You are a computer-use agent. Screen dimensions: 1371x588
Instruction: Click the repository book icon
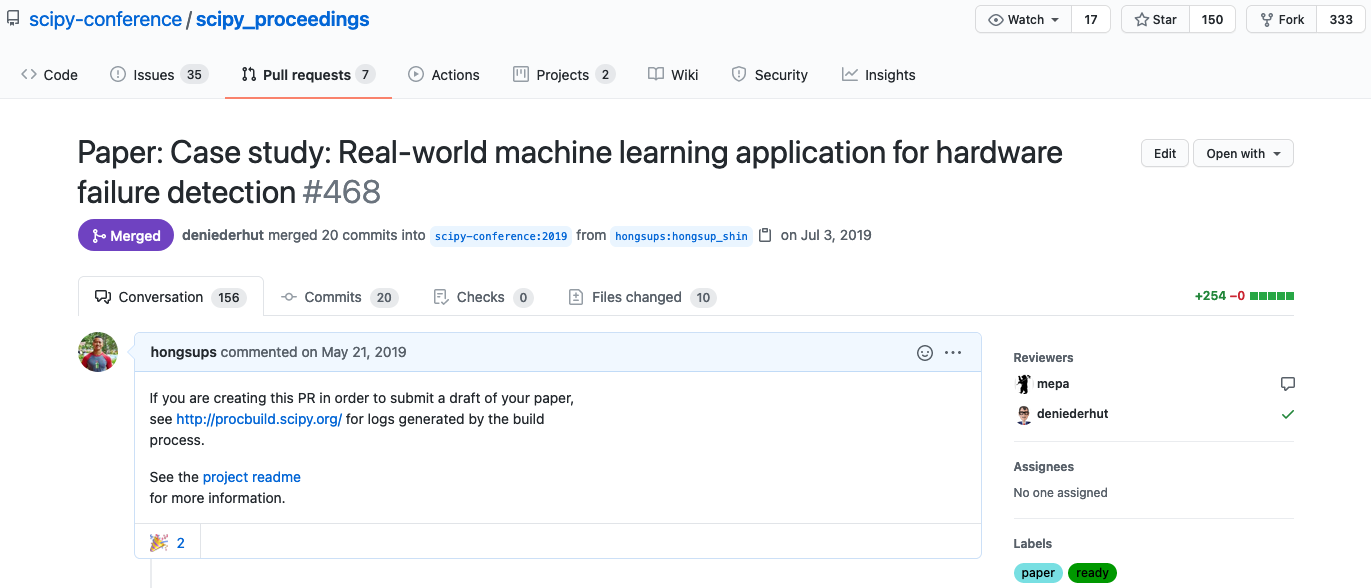click(13, 20)
